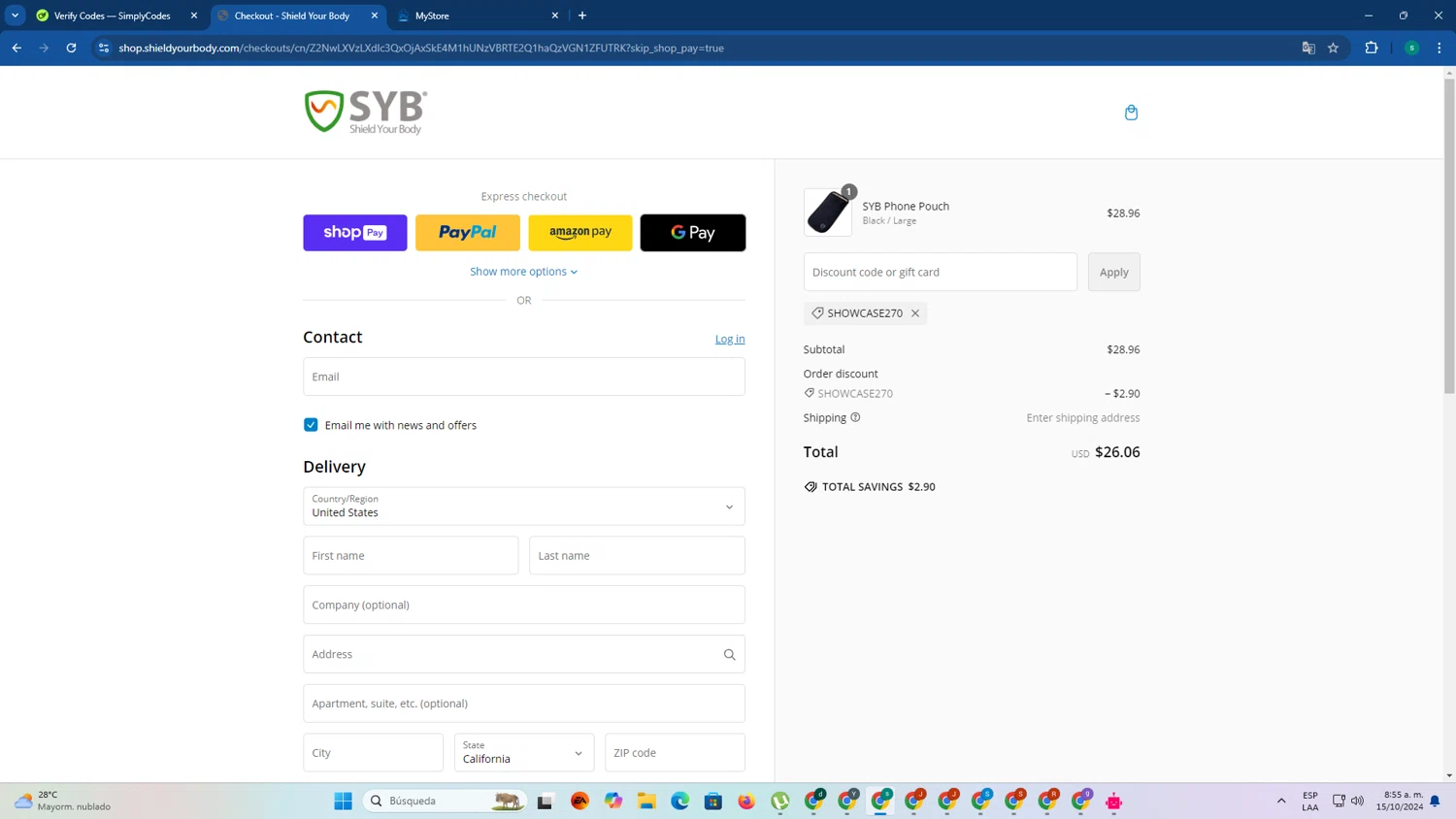
Task: Switch to the Verify Codes SimplyCodes tab
Action: point(112,16)
